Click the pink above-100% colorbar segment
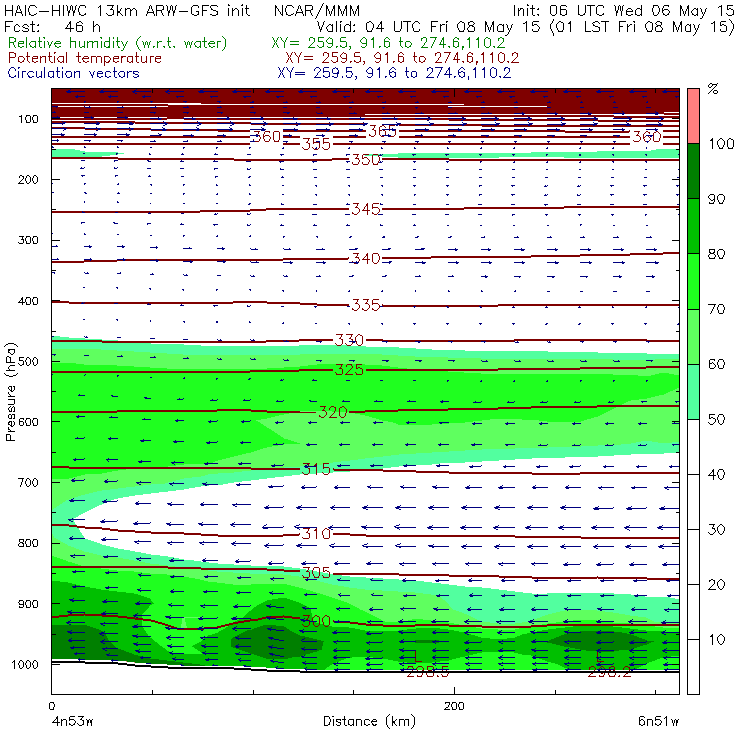The height and width of the screenshot is (740, 740). 693,116
